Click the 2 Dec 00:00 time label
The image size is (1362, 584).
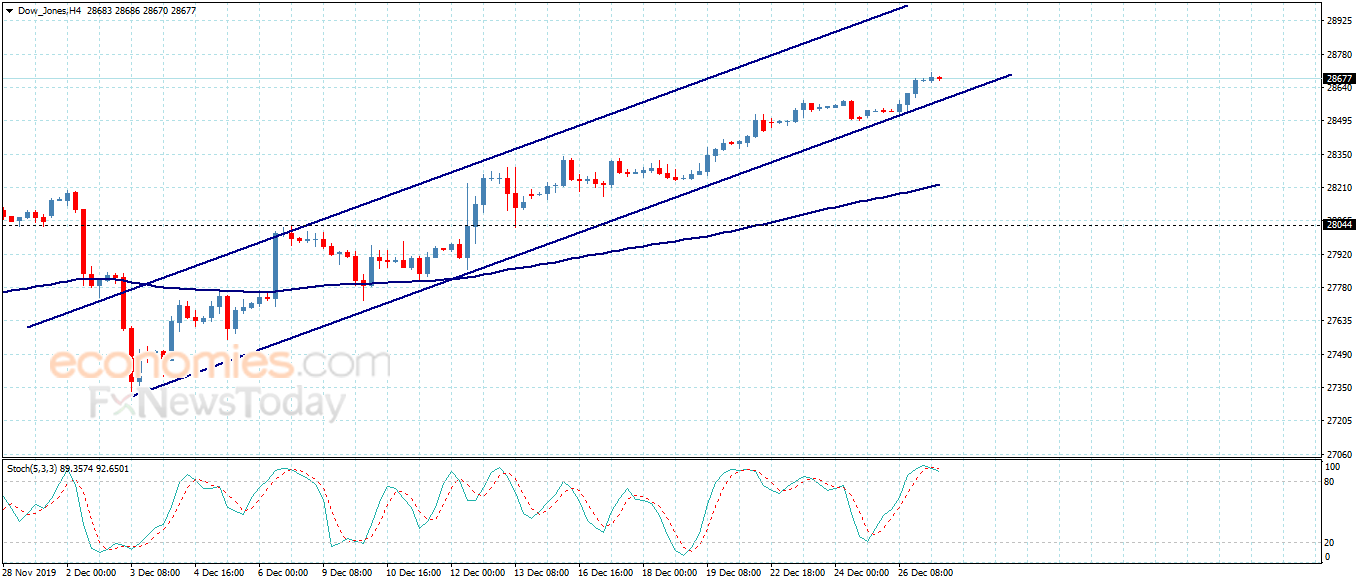tap(91, 573)
